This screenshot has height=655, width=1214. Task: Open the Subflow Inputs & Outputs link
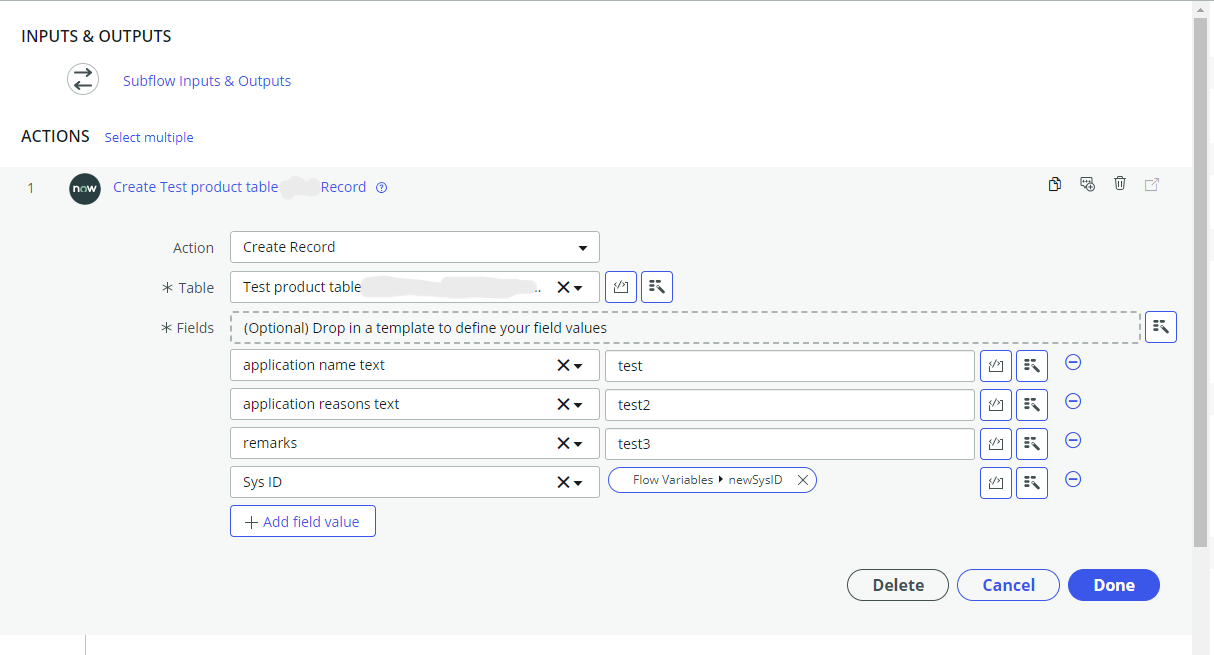pos(207,81)
